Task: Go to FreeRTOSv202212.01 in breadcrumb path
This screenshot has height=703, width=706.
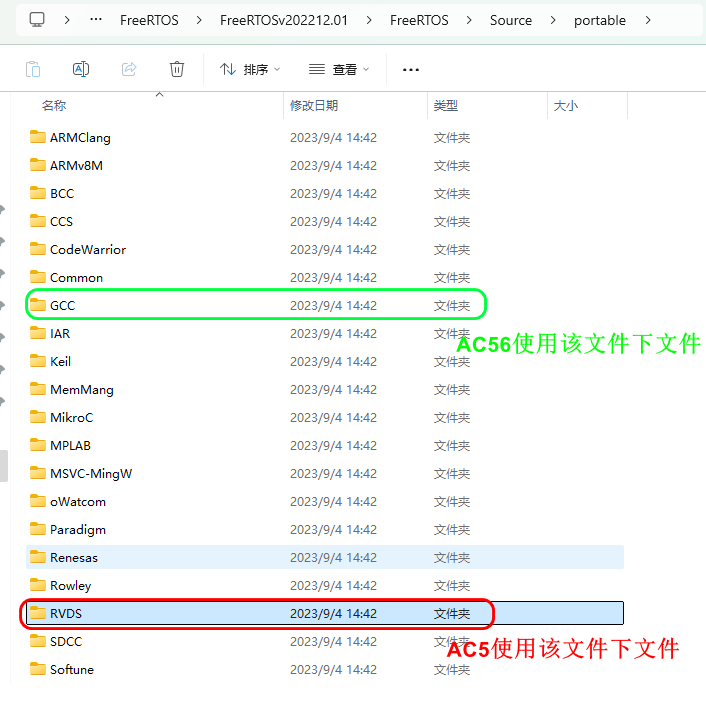Action: [284, 20]
